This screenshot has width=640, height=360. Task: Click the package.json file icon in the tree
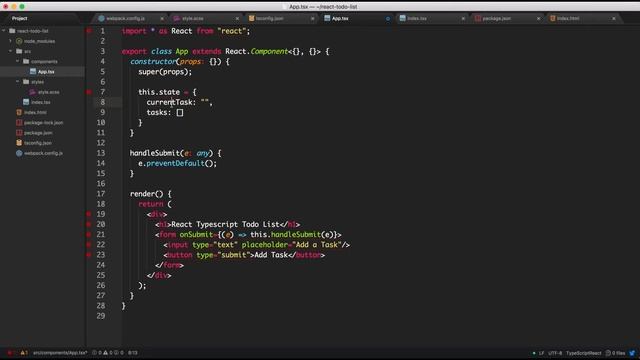pos(19,133)
